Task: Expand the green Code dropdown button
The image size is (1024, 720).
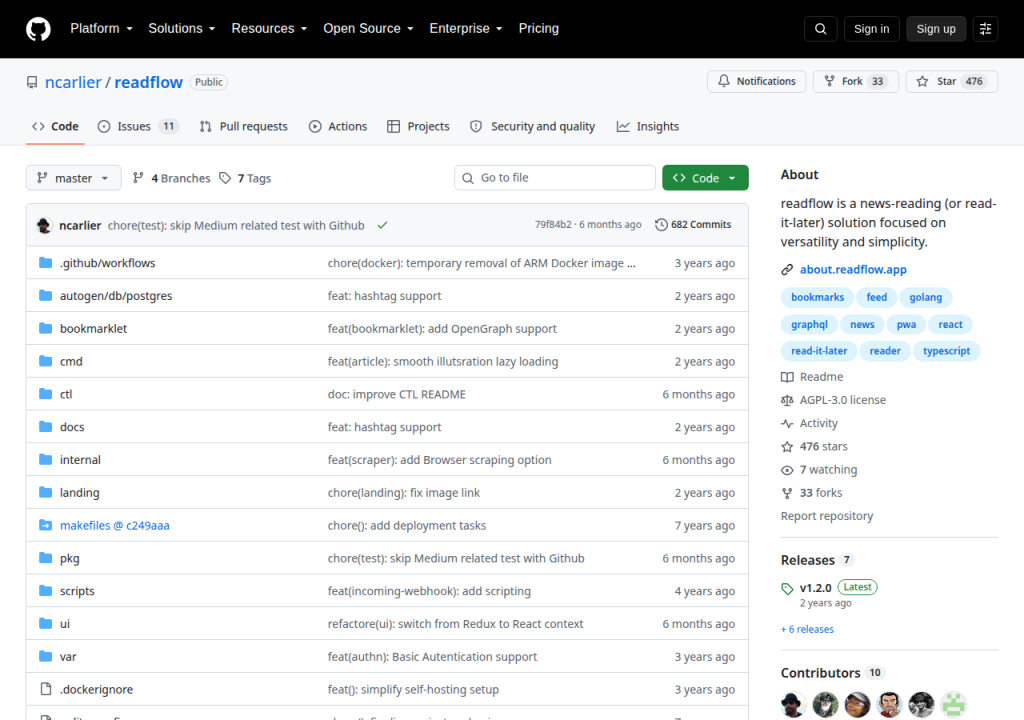Action: pyautogui.click(x=705, y=178)
